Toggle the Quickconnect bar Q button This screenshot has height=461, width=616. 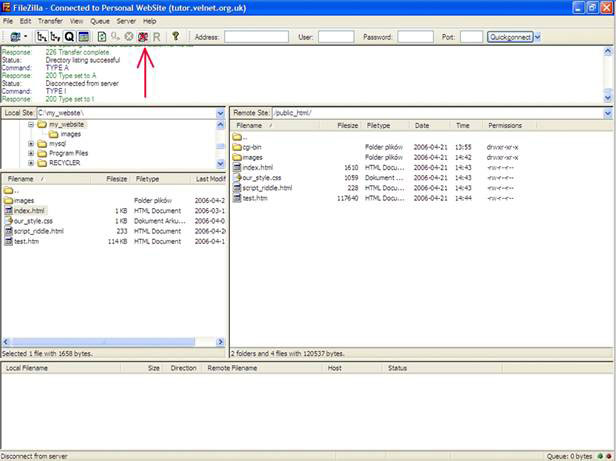(69, 37)
